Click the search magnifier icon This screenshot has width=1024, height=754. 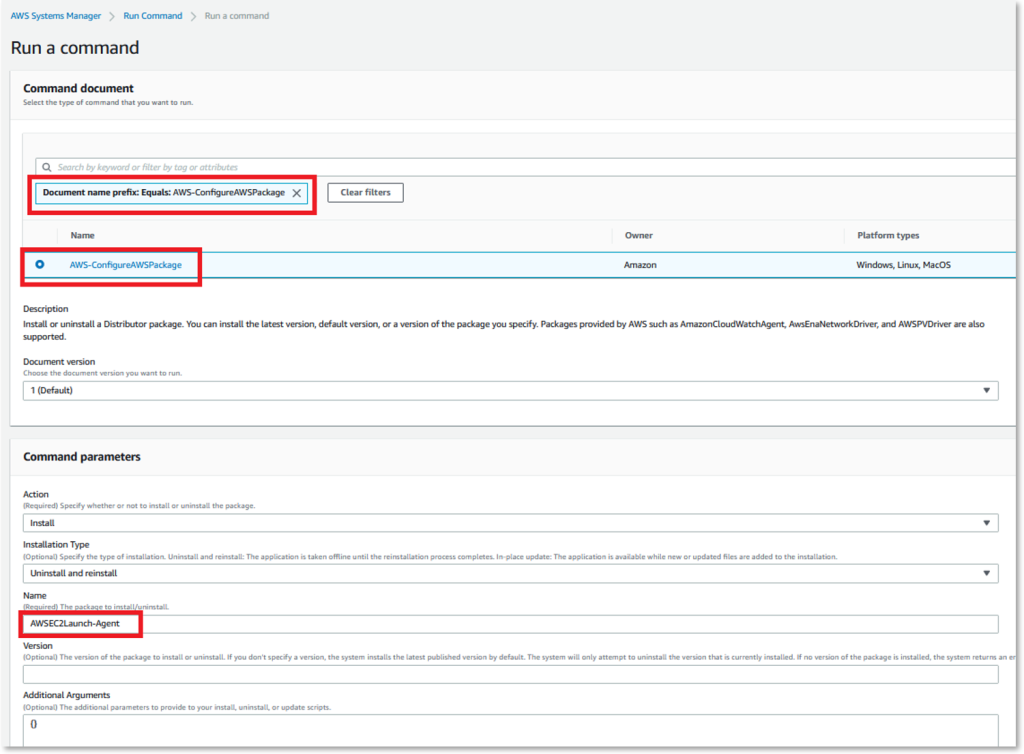pos(47,167)
